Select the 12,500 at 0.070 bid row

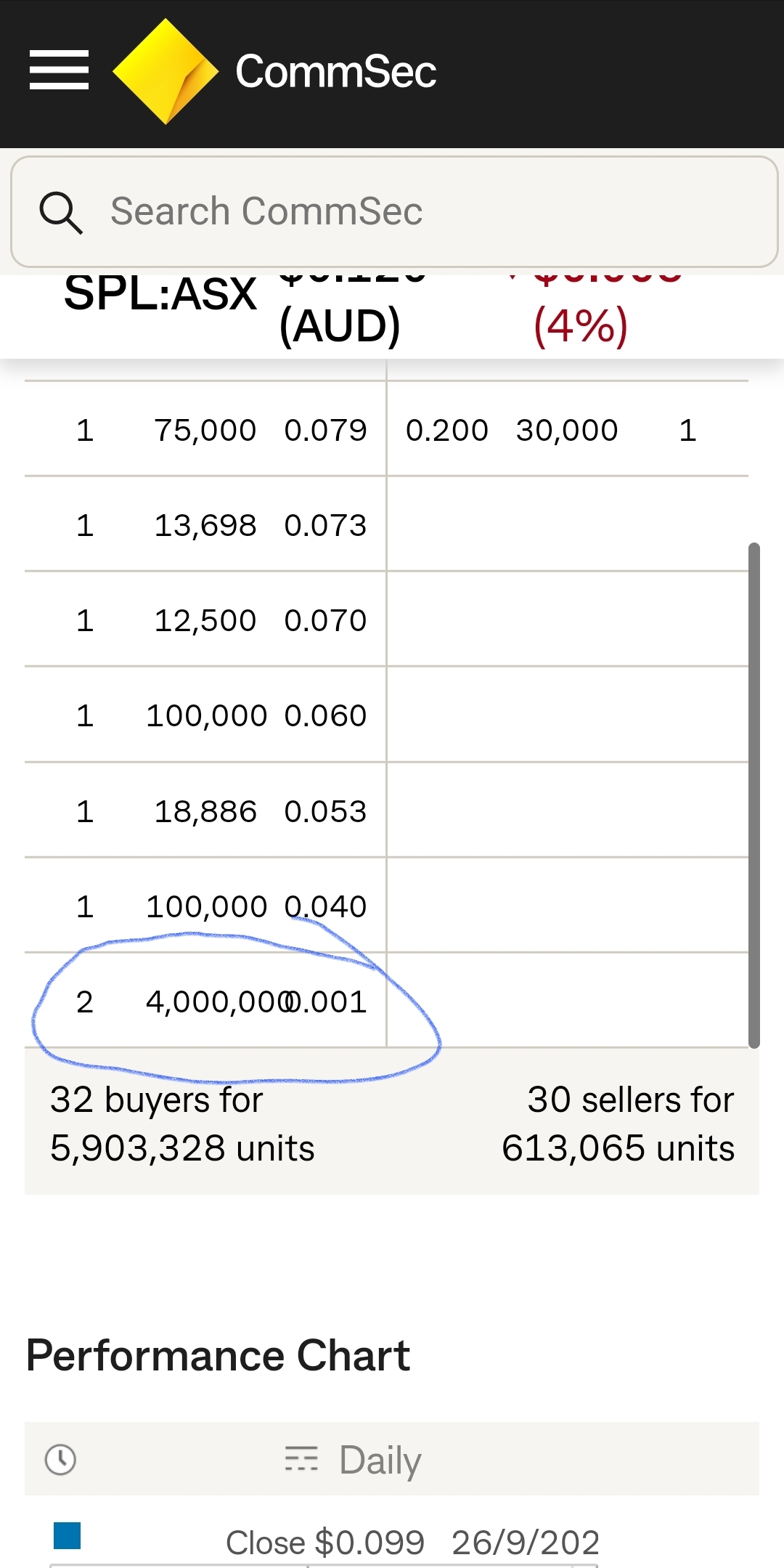(x=205, y=620)
